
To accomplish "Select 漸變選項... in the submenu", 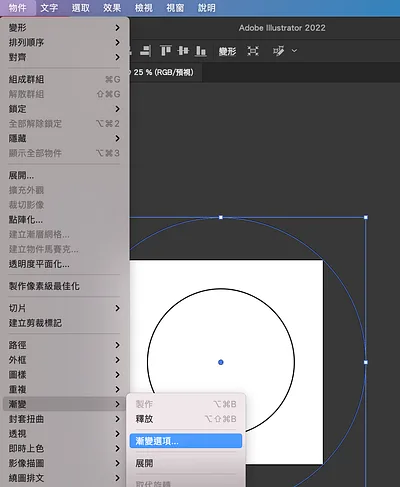I will point(186,441).
